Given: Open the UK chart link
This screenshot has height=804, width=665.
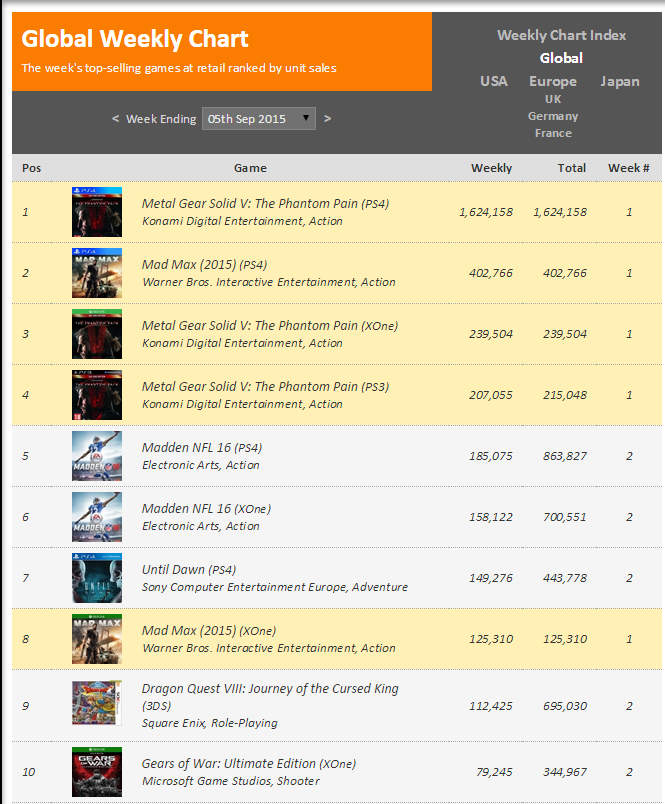Looking at the screenshot, I should [553, 99].
